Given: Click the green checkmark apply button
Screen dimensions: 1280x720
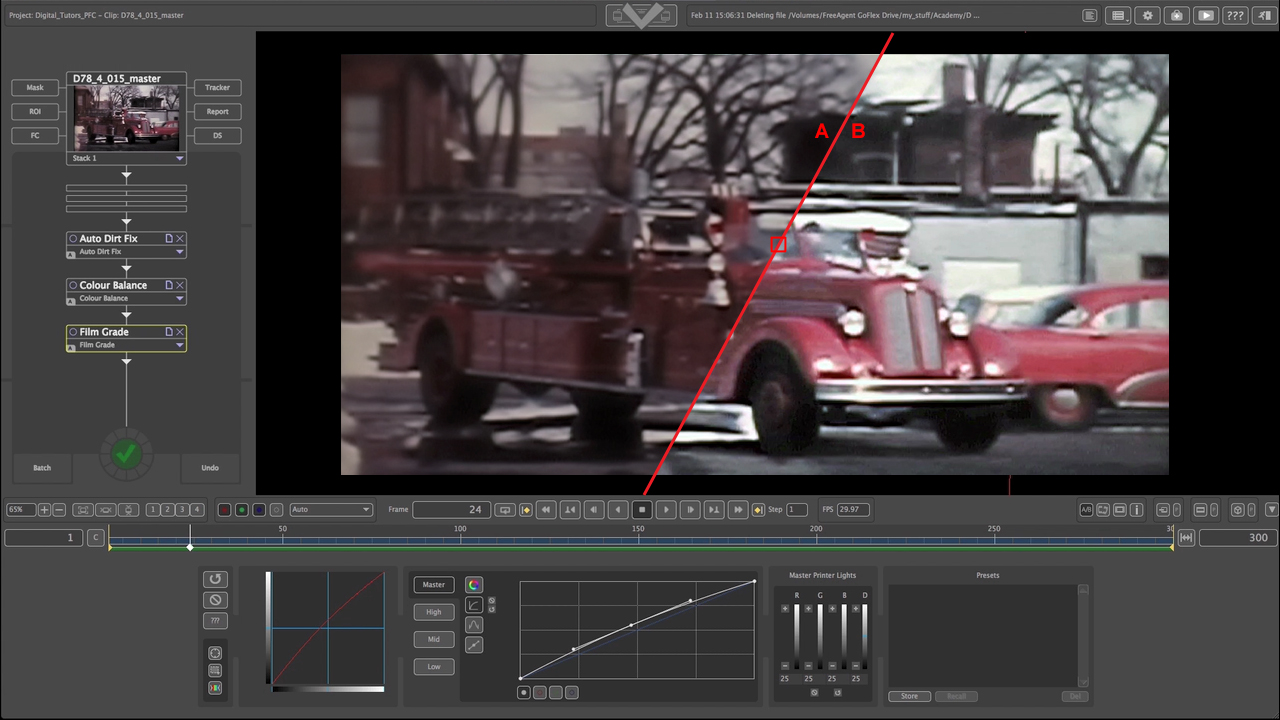Looking at the screenshot, I should coord(126,454).
